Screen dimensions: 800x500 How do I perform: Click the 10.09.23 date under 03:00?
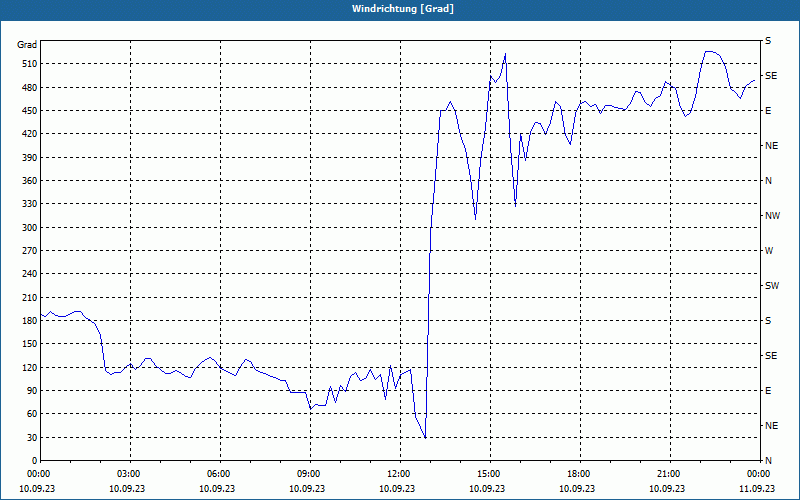pyautogui.click(x=128, y=488)
